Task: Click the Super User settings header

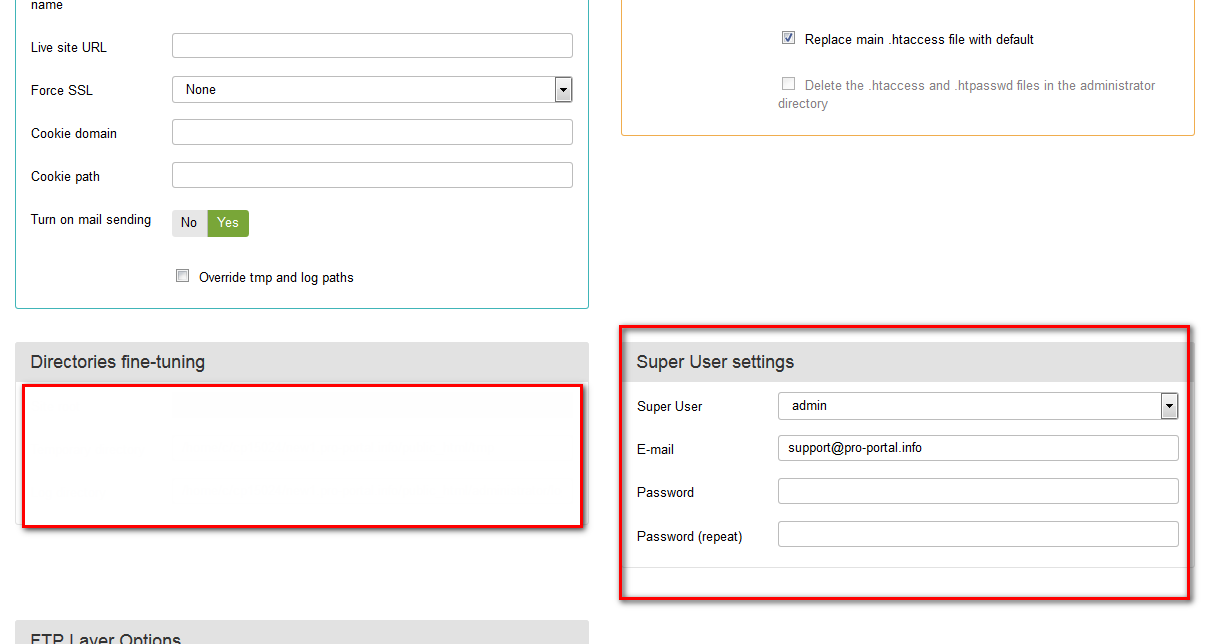Action: click(x=715, y=362)
